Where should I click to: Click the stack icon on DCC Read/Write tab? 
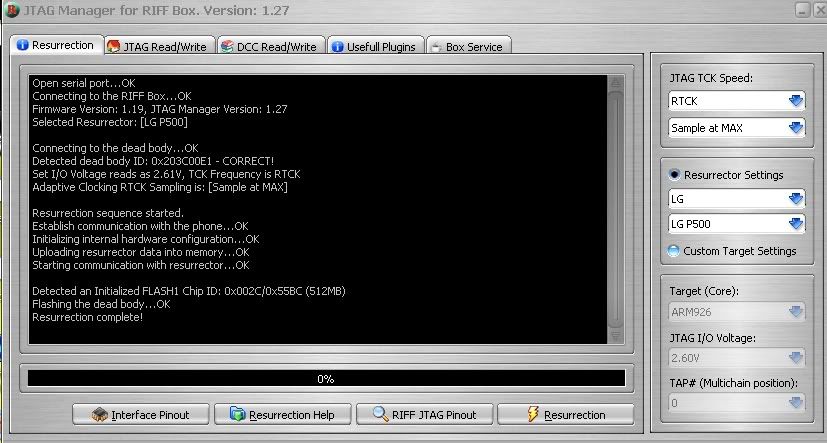pyautogui.click(x=227, y=46)
